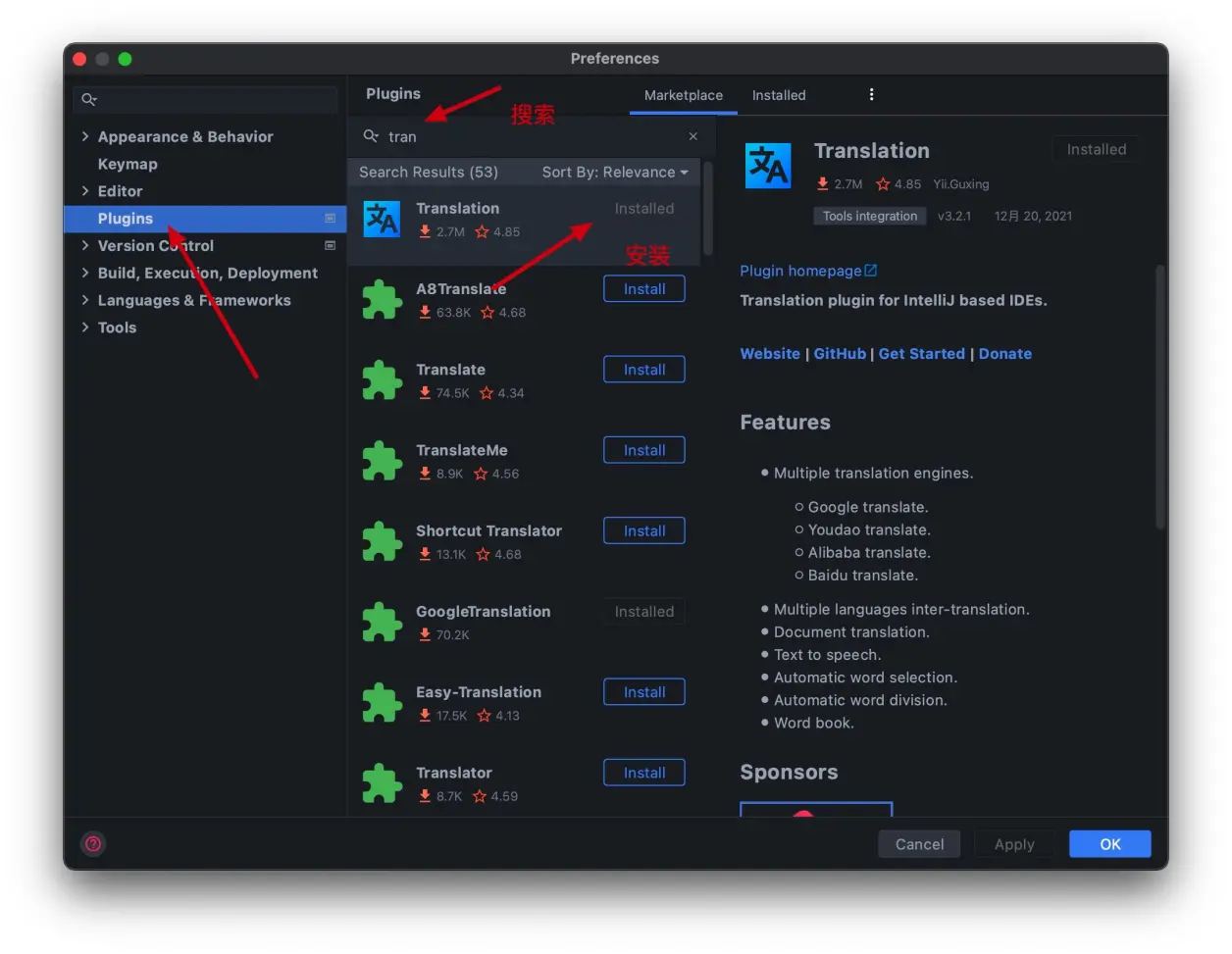Click the settings search magnifier icon in sidebar
Screen dimensions: 1232x954
pos(89,99)
